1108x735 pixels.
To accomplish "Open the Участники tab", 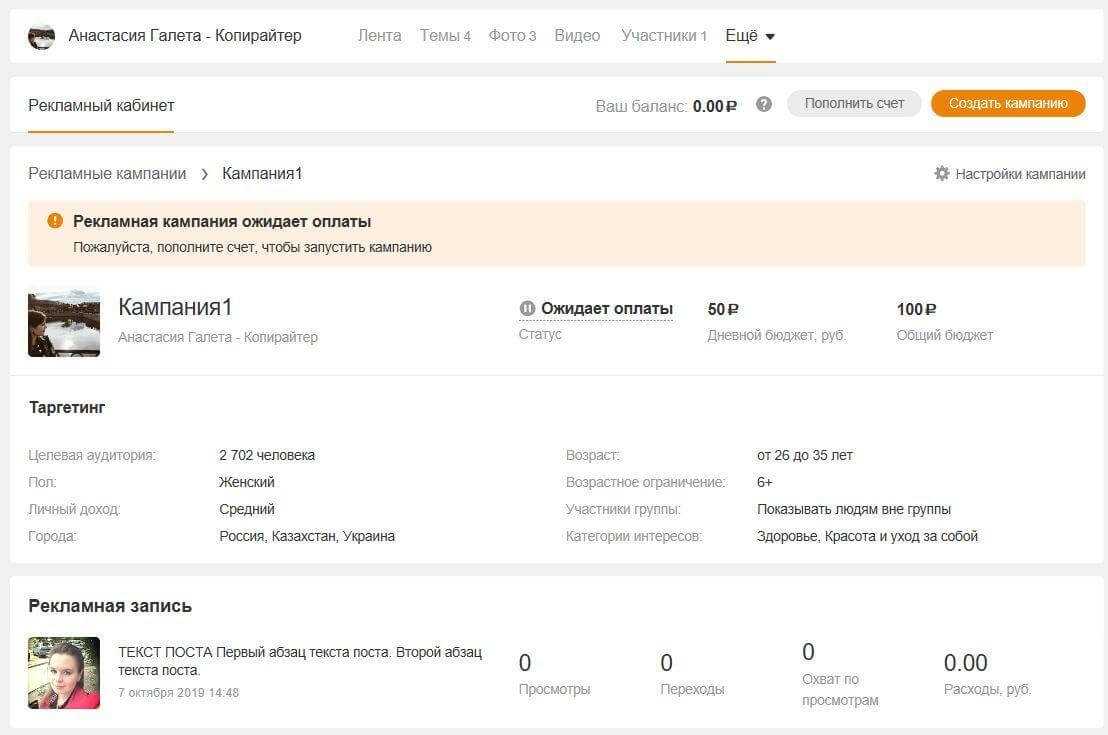I will coord(663,36).
